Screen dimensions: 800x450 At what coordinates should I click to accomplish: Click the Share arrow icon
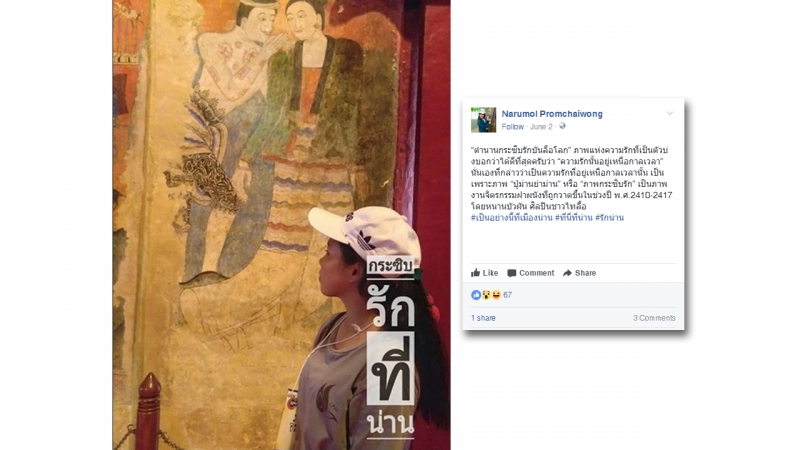coord(567,273)
